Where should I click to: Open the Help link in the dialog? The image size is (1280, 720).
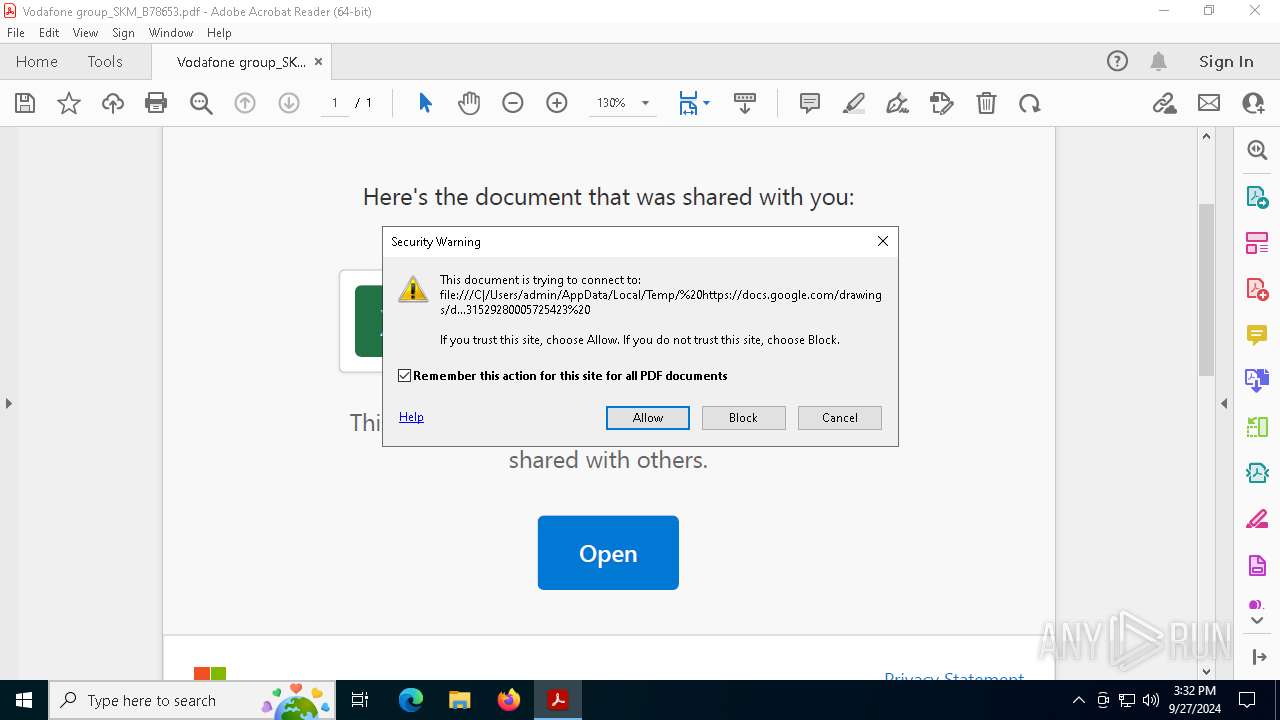pos(411,417)
